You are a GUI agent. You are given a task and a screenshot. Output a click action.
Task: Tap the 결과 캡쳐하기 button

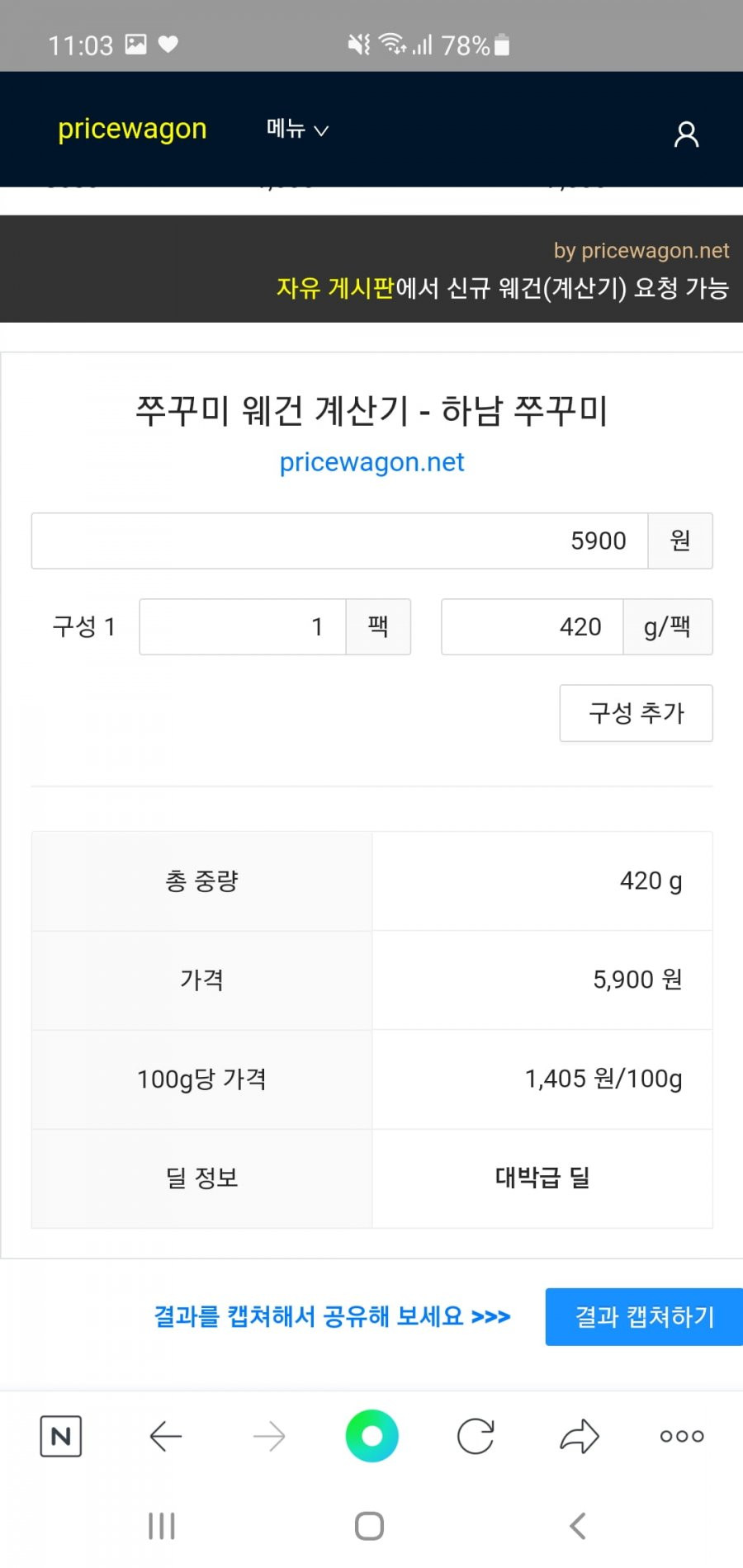tap(644, 1316)
